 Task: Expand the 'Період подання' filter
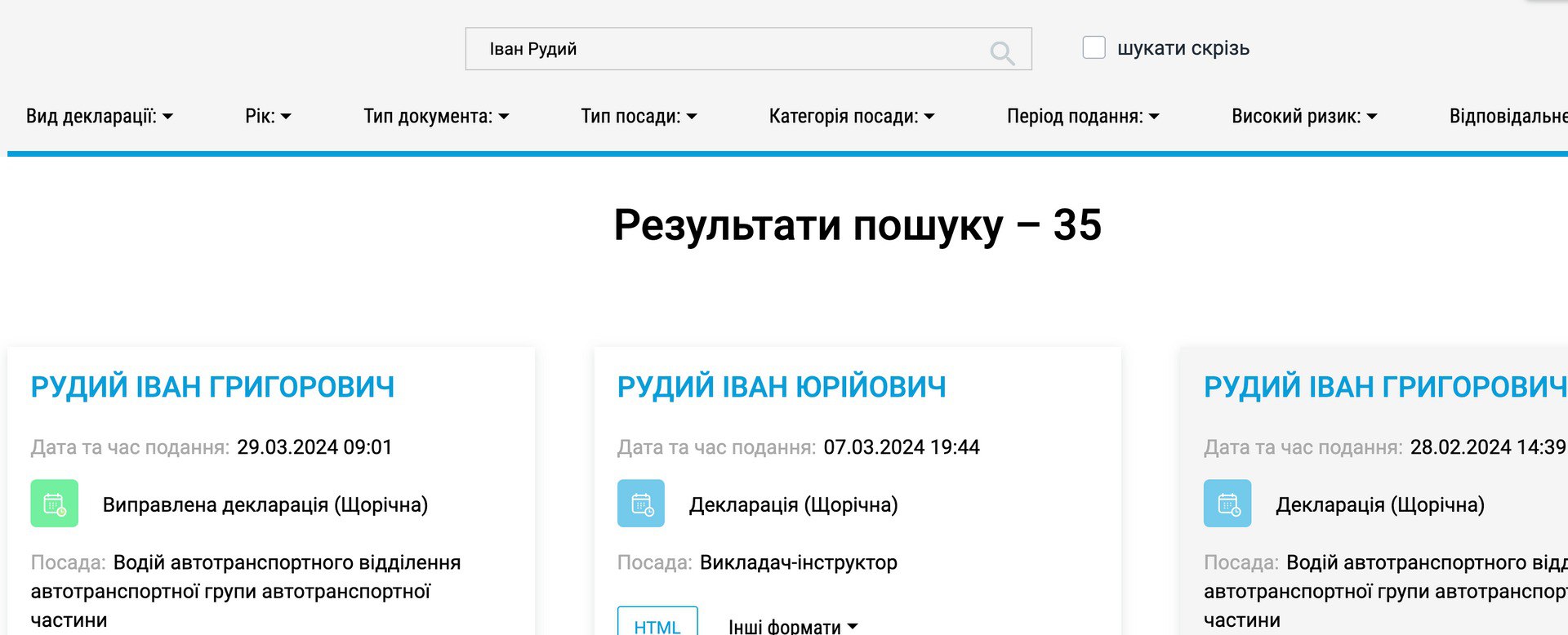point(1083,117)
